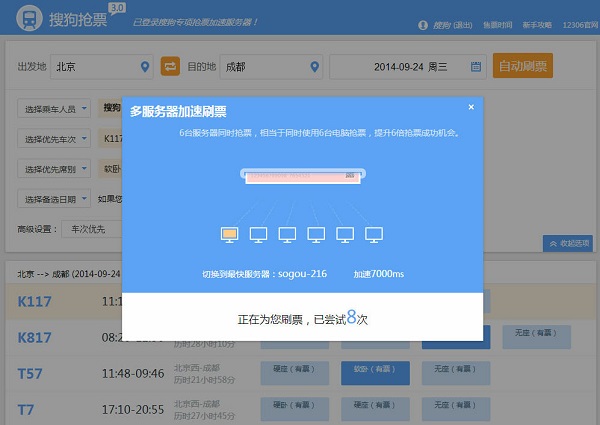Select train K117 in the list
This screenshot has height=425, width=600.
point(34,302)
